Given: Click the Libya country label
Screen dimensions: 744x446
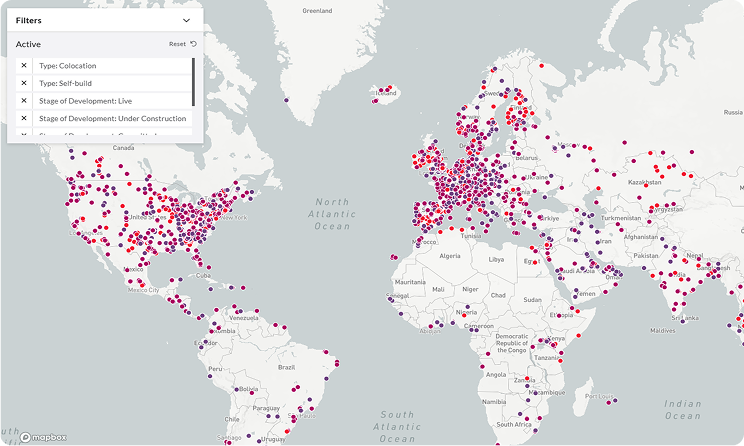Looking at the screenshot, I should [x=496, y=260].
